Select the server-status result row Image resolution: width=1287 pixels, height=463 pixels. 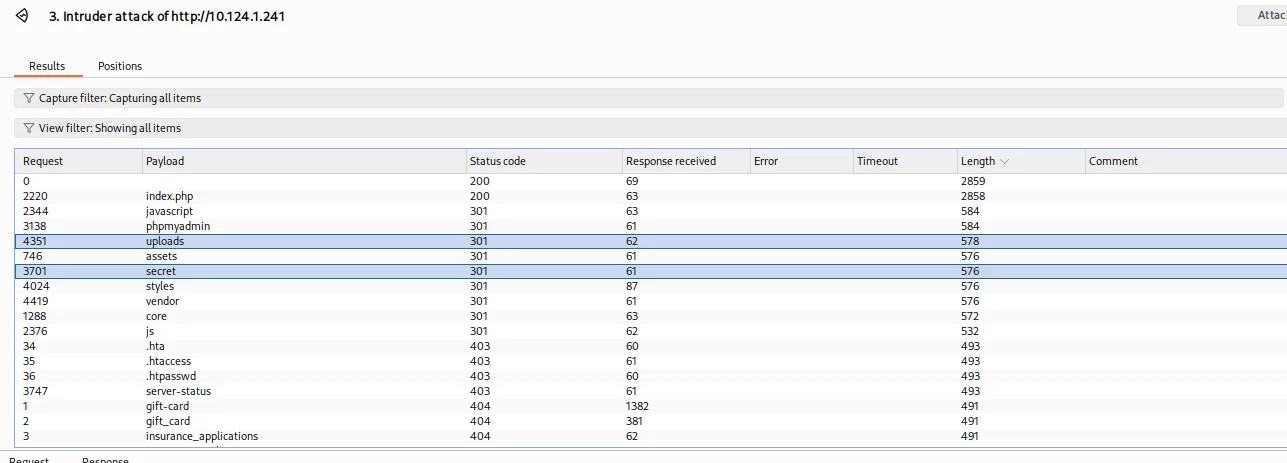pyautogui.click(x=178, y=391)
